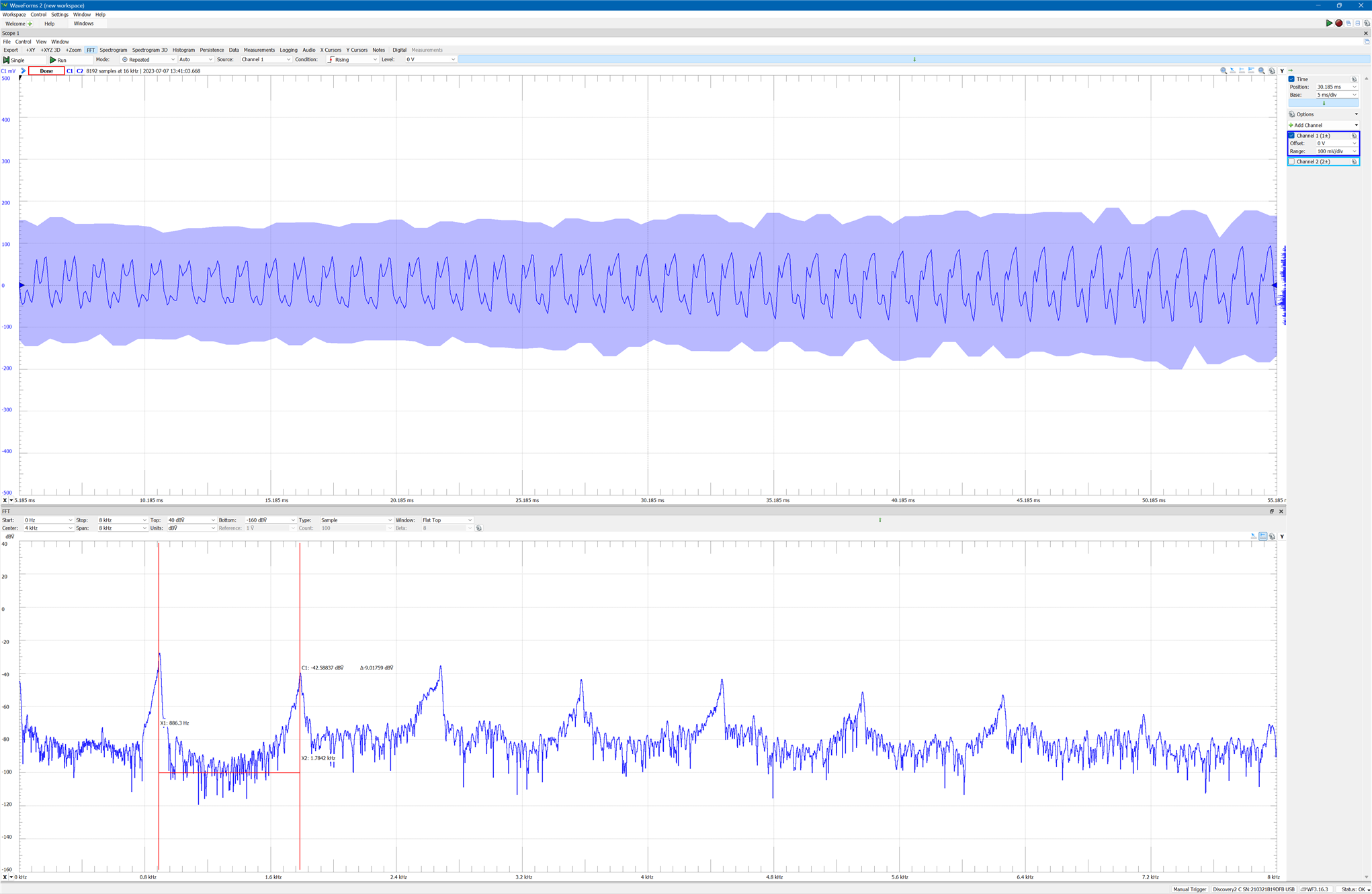This screenshot has width=1372, height=894.
Task: Open the global settings gear at top right
Action: [1367, 23]
